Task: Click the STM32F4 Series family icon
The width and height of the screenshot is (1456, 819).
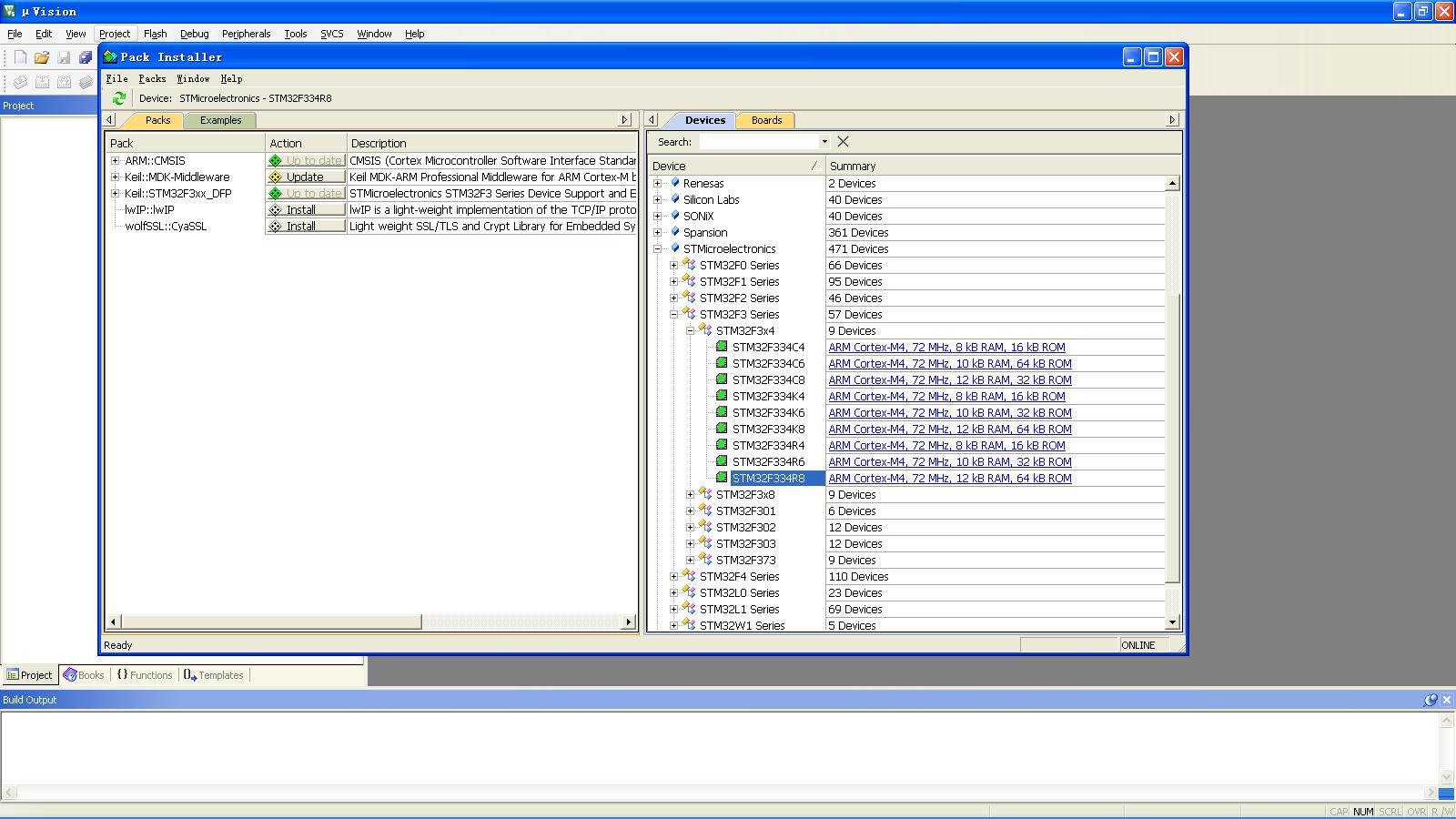Action: click(689, 576)
